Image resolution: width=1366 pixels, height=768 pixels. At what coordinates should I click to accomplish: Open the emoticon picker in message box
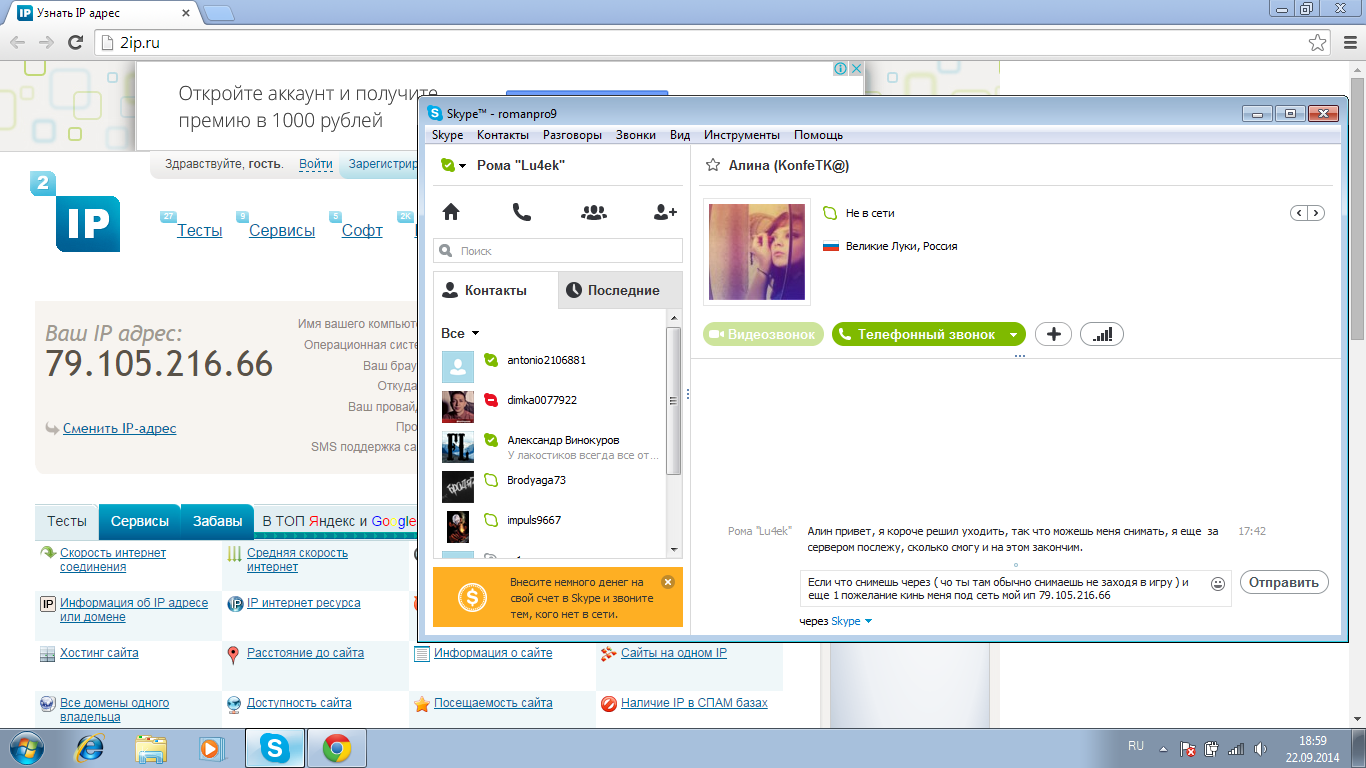coord(1218,584)
